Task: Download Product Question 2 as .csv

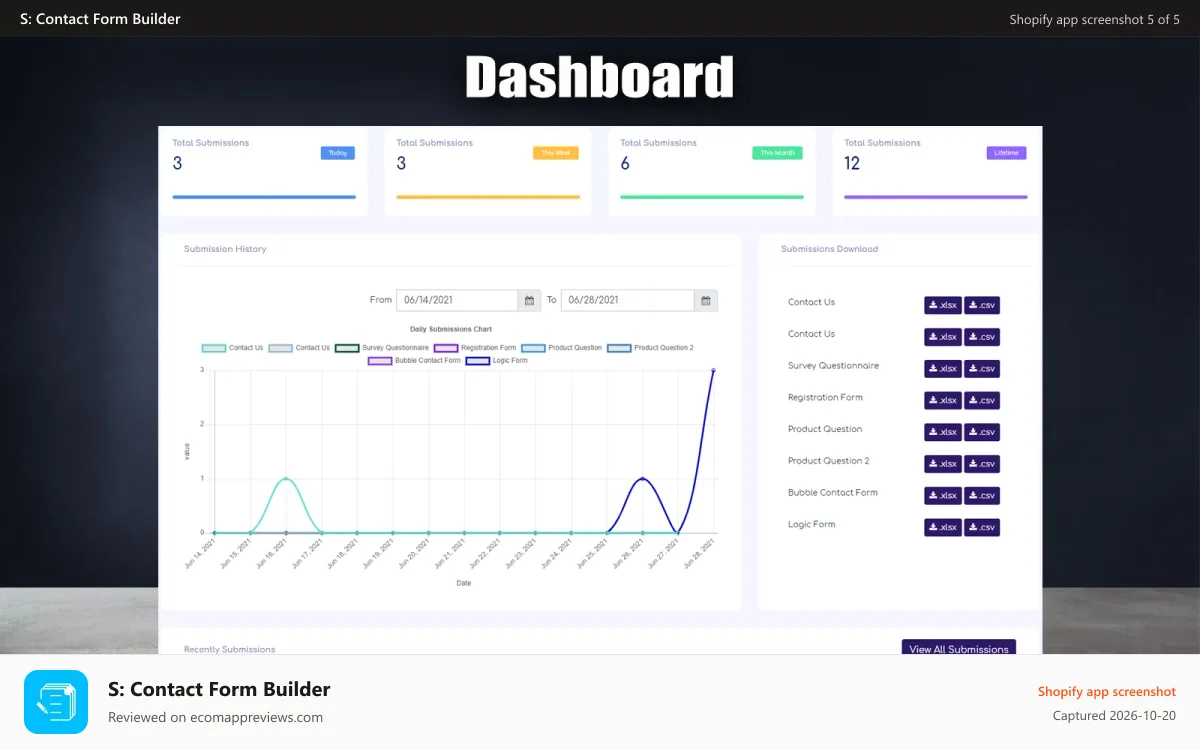Action: click(982, 464)
